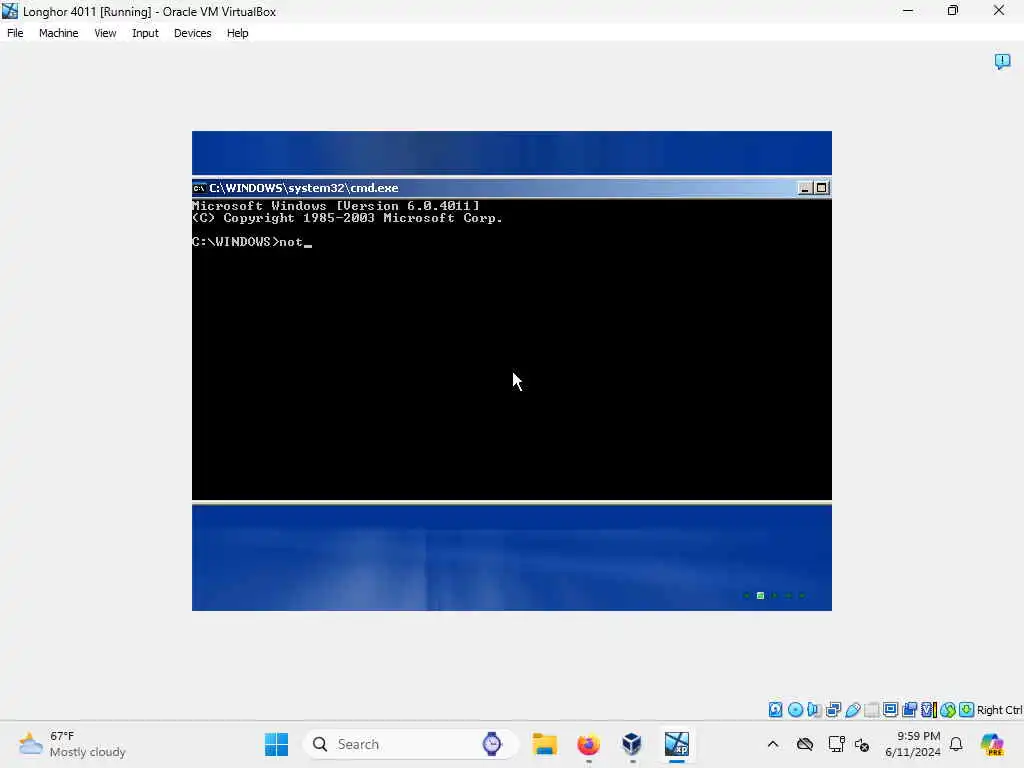This screenshot has width=1024, height=768.
Task: Click the display settings status icon
Action: [890, 709]
